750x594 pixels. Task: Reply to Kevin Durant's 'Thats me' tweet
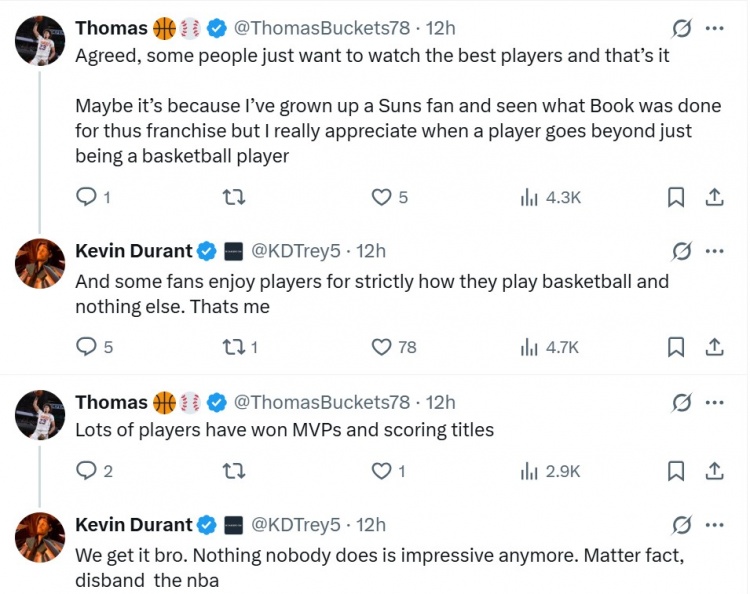point(87,347)
